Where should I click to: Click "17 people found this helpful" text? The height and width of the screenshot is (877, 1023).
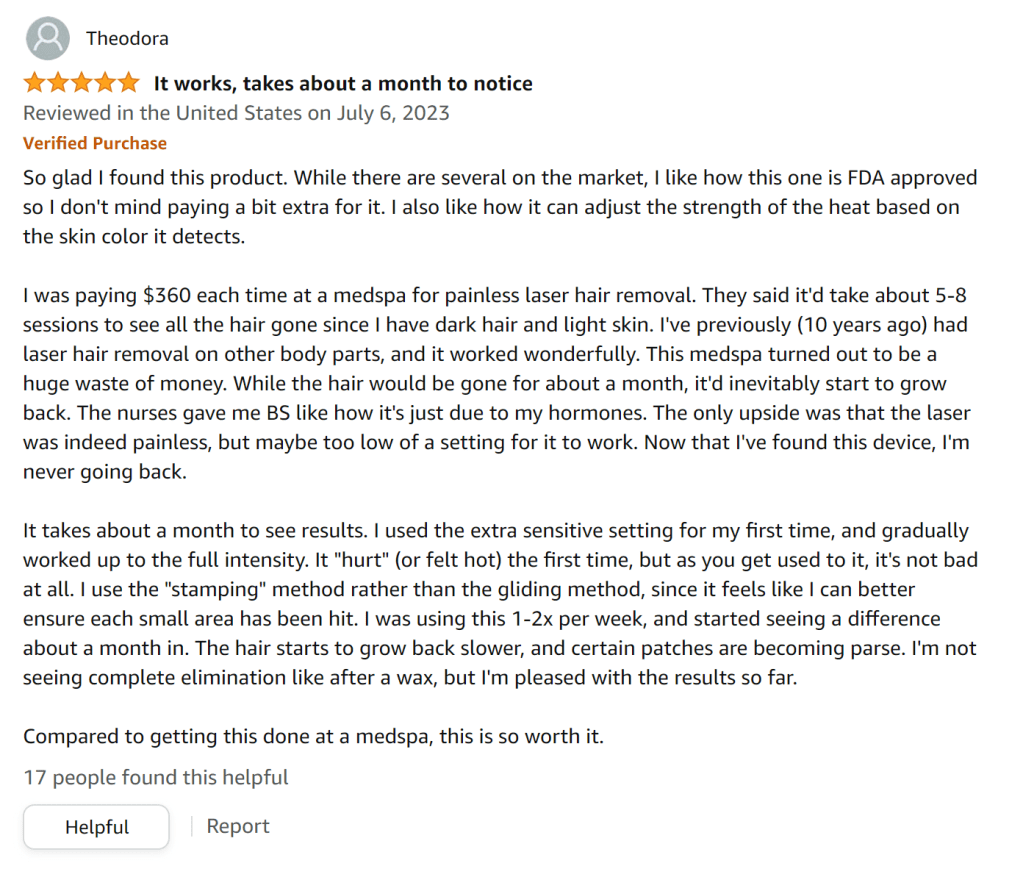[x=156, y=777]
